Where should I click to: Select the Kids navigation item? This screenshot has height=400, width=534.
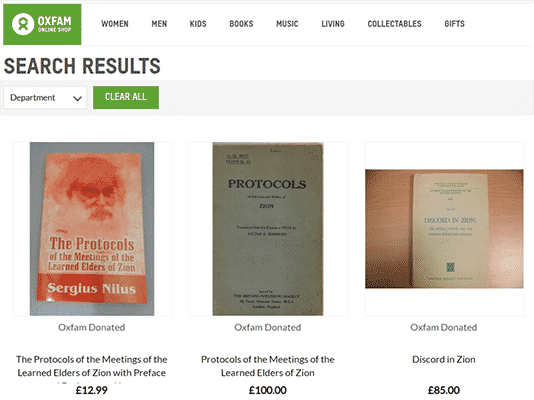198,24
